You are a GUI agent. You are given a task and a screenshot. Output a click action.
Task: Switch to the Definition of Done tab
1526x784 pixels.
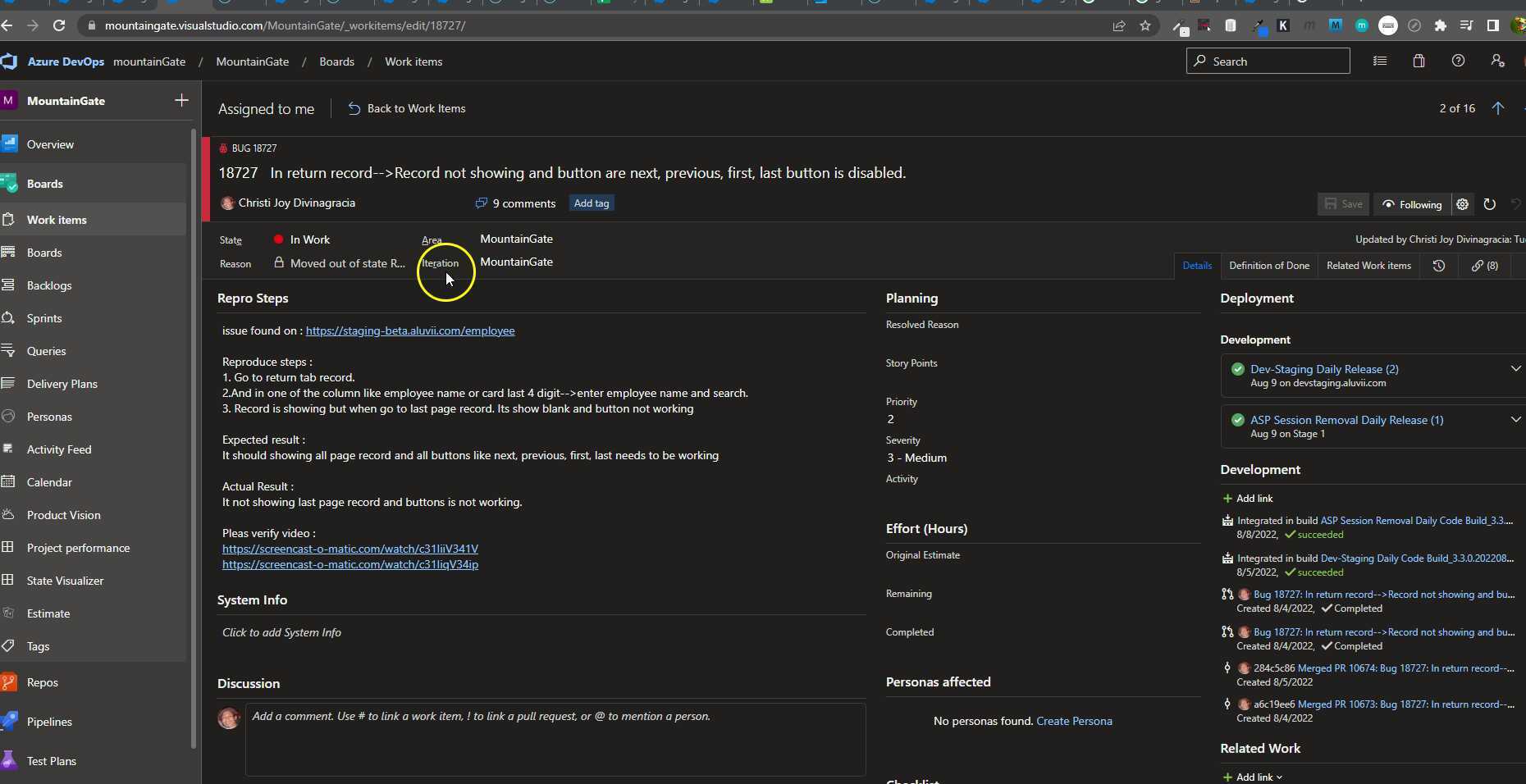[1268, 265]
